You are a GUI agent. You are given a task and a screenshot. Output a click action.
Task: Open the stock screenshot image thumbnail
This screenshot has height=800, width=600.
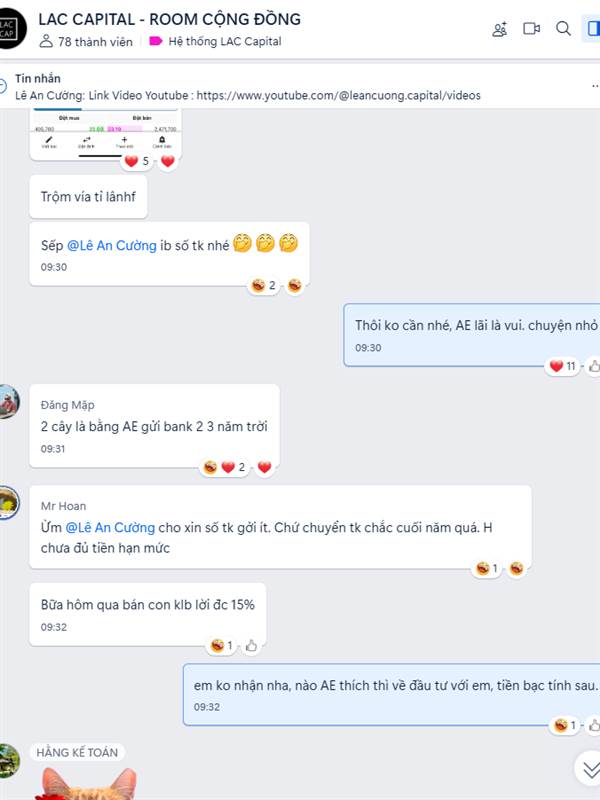pyautogui.click(x=106, y=134)
